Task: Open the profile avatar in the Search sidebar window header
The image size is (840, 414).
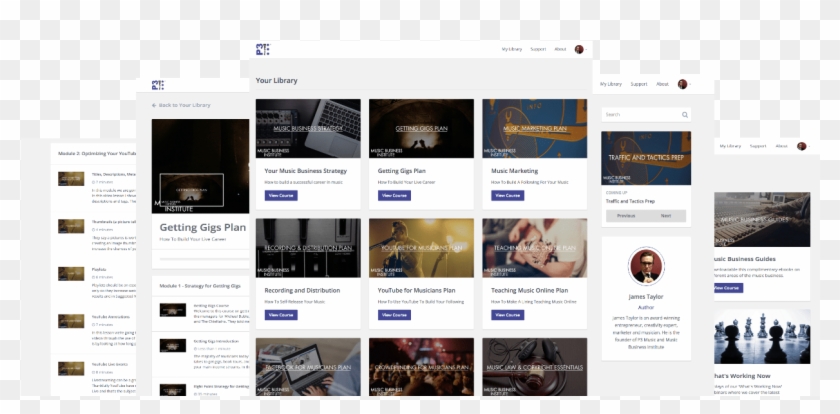Action: pos(682,84)
